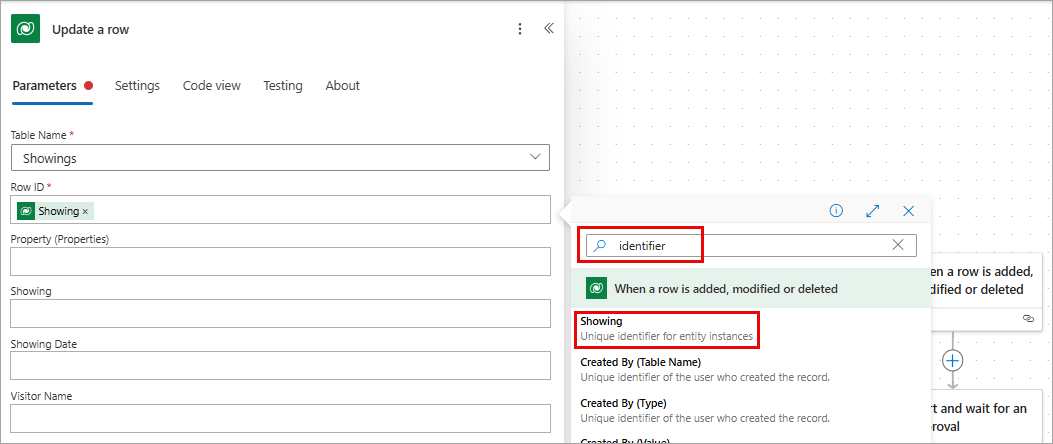Open the info icon in dynamic content popup
1053x444 pixels.
pyautogui.click(x=836, y=211)
